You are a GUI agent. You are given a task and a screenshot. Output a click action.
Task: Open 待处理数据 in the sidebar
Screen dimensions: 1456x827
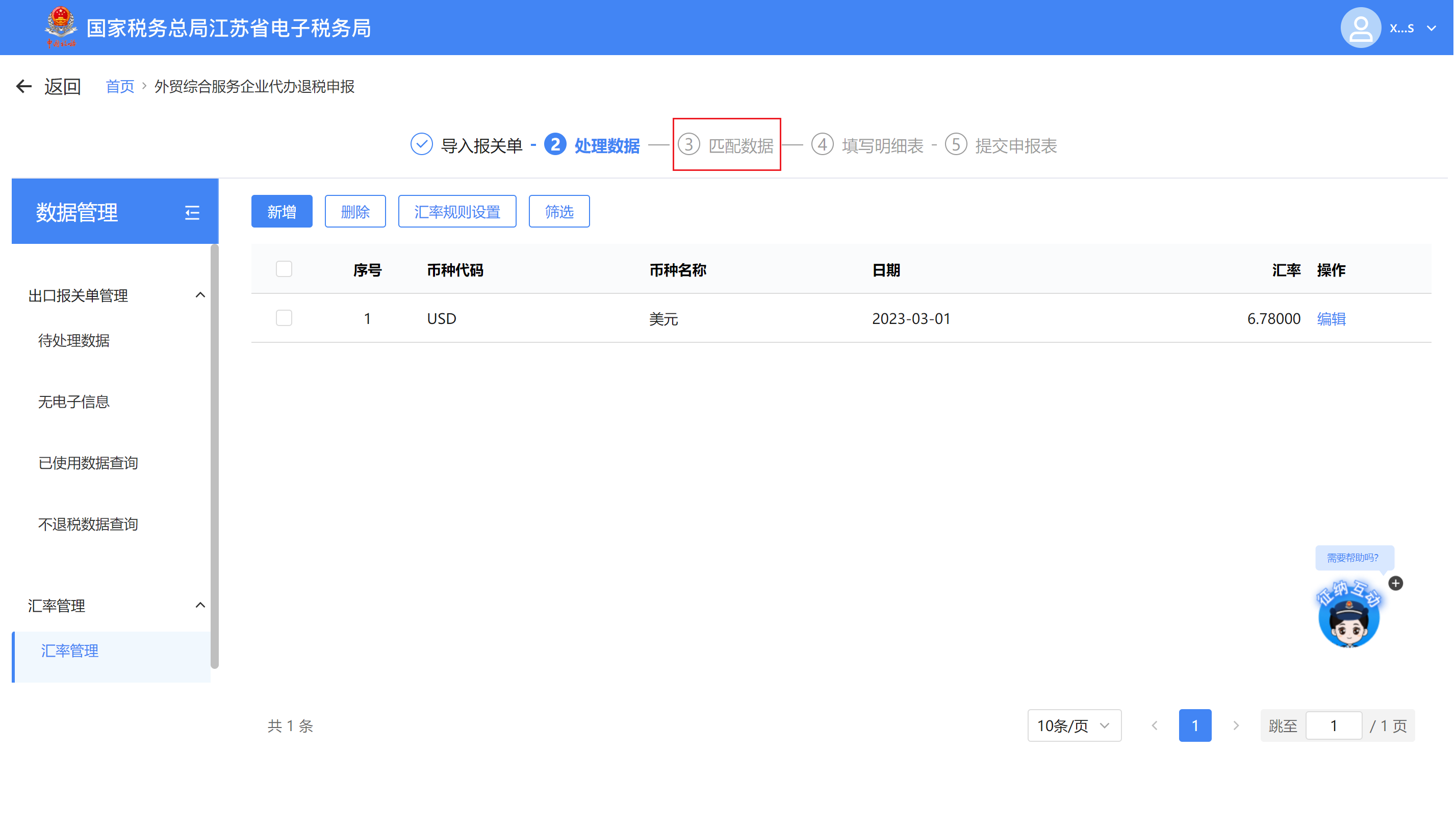tap(74, 341)
